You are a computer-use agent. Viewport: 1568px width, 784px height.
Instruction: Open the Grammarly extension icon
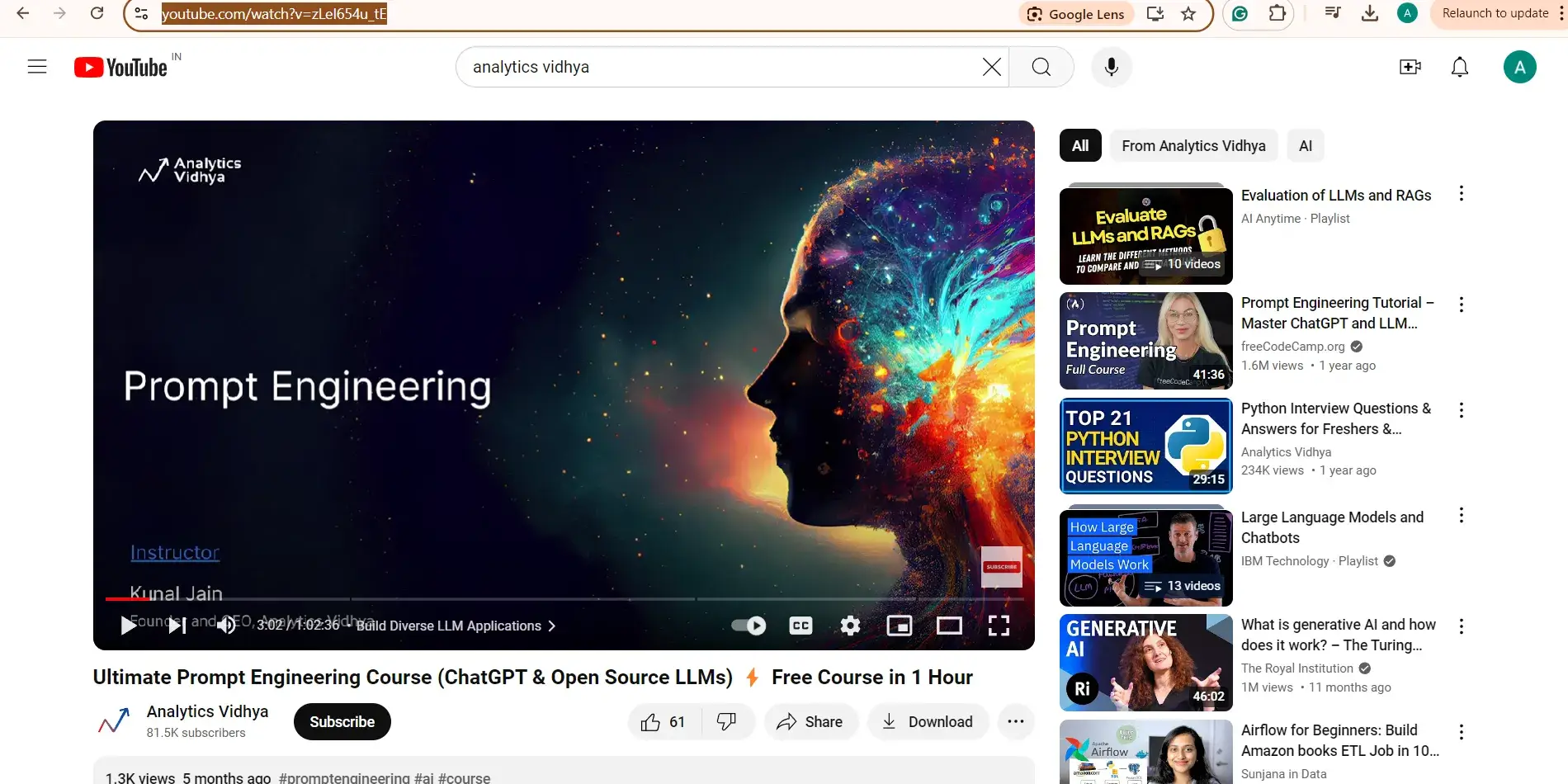click(x=1240, y=13)
